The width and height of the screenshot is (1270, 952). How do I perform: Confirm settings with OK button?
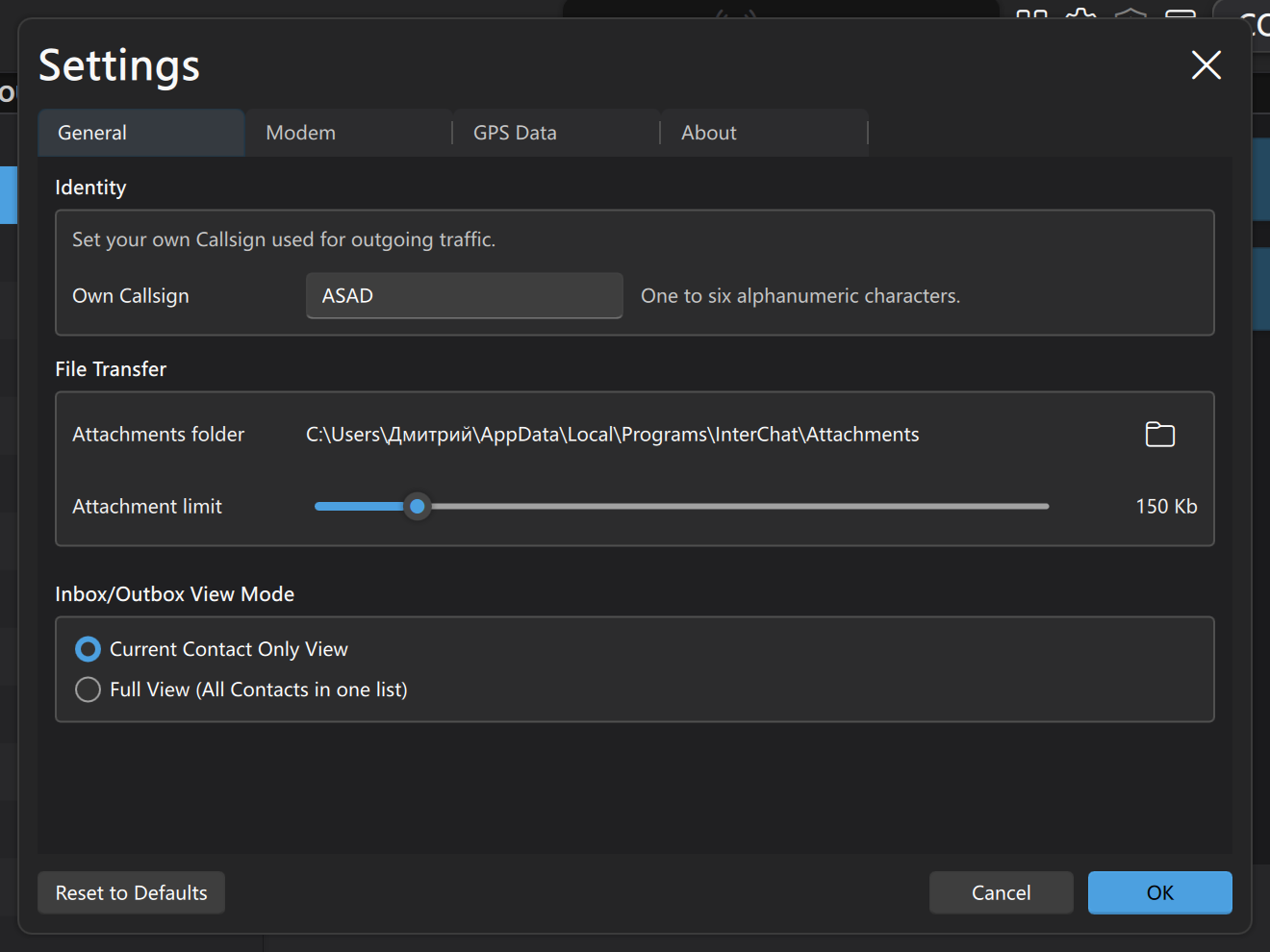(x=1160, y=892)
